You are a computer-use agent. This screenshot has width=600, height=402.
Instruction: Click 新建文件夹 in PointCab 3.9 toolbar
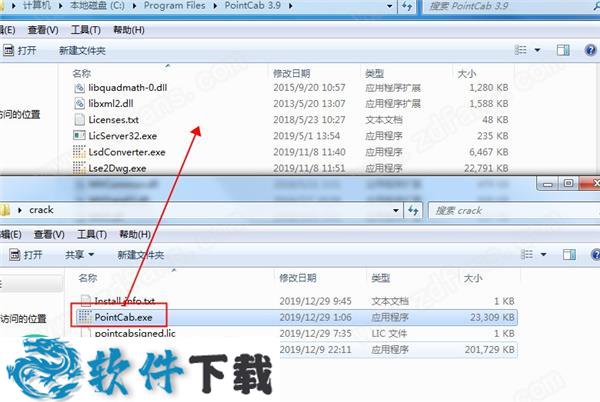pos(82,50)
